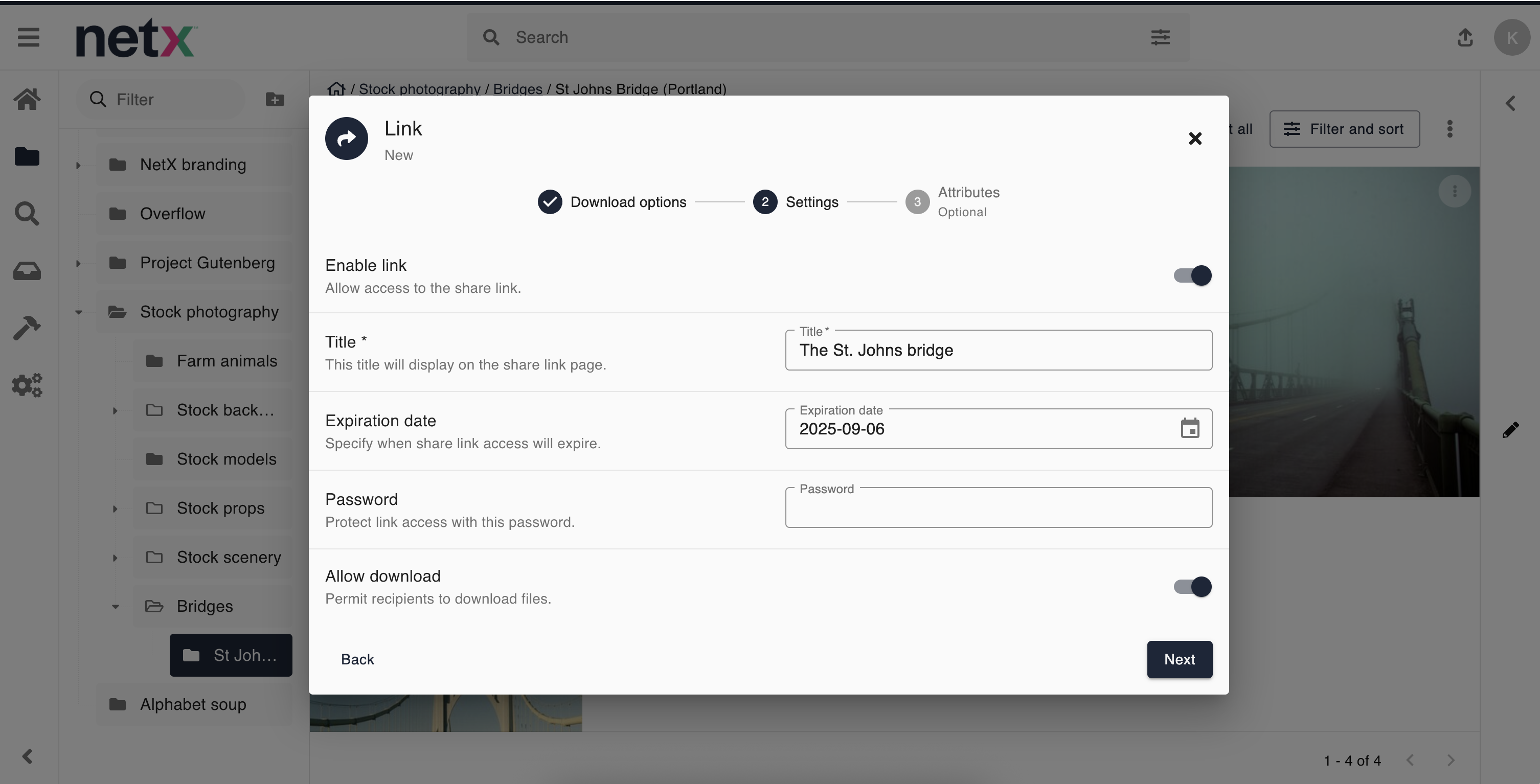Expand the Stock scenery folder
Image resolution: width=1540 pixels, height=784 pixels.
115,558
